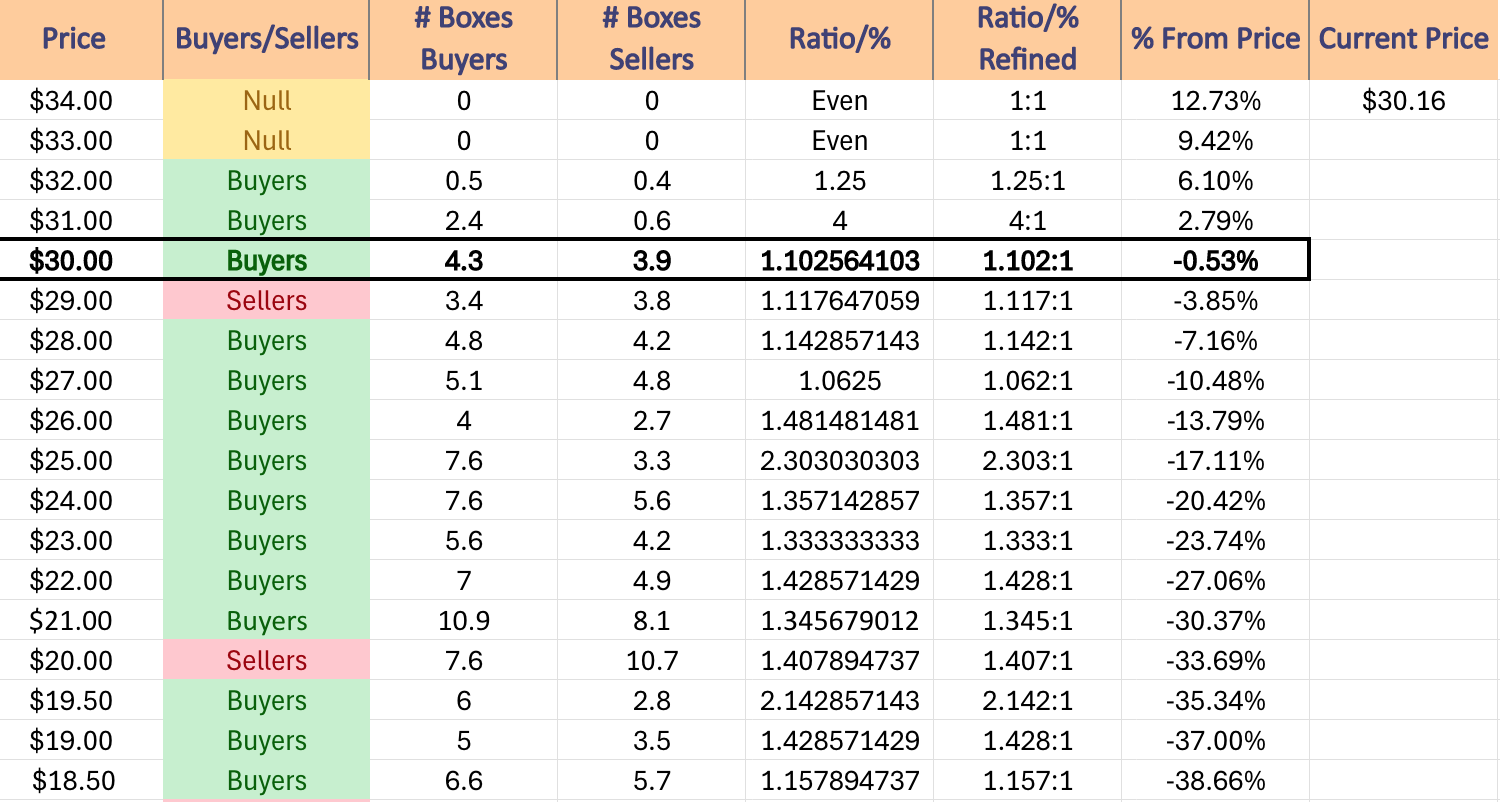The height and width of the screenshot is (802, 1500).
Task: Click the 12.73% cell
Action: (x=1215, y=100)
